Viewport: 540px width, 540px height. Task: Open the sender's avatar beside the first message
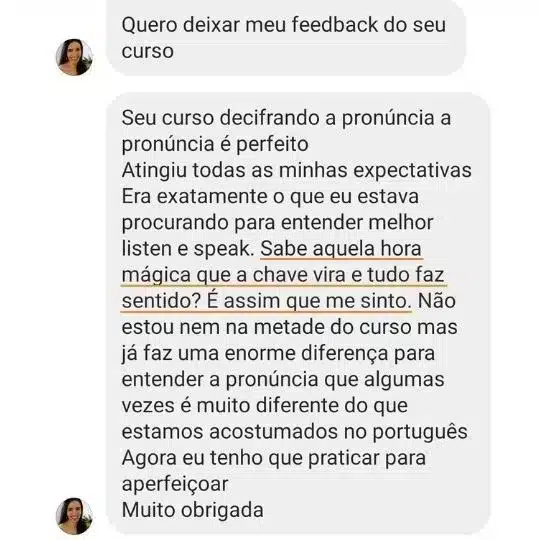tap(74, 57)
